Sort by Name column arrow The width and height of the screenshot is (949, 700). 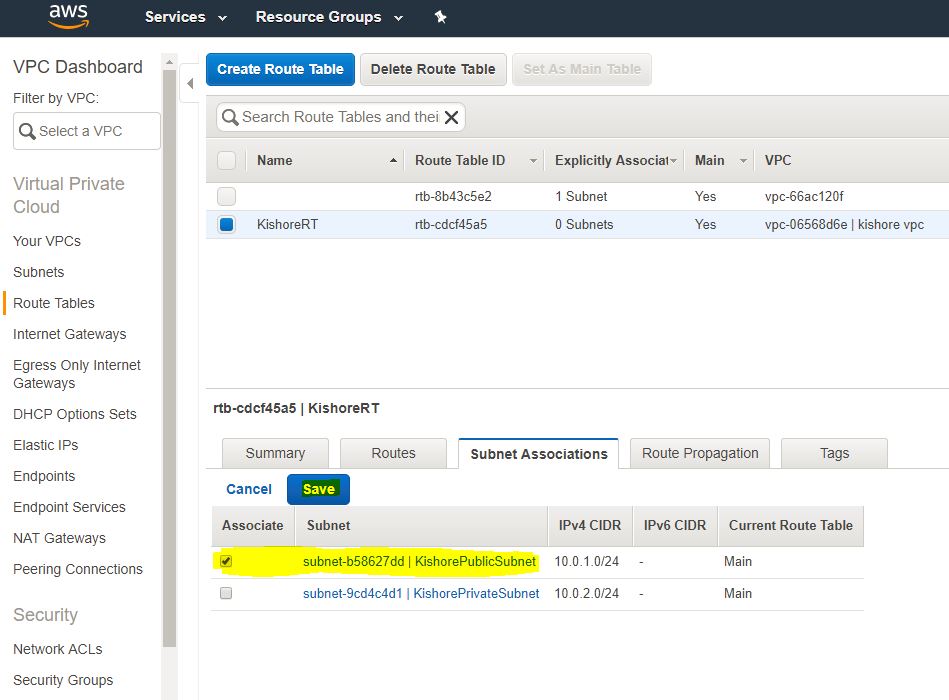tap(393, 161)
